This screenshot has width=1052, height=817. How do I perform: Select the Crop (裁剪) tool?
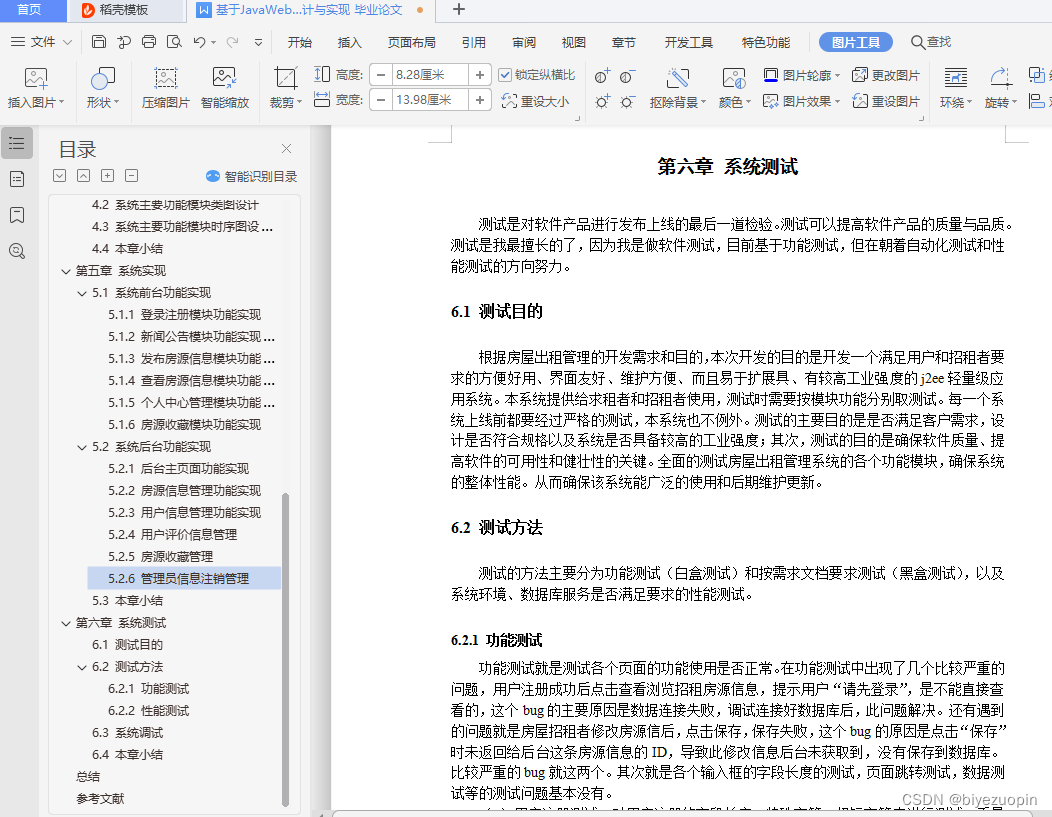286,88
